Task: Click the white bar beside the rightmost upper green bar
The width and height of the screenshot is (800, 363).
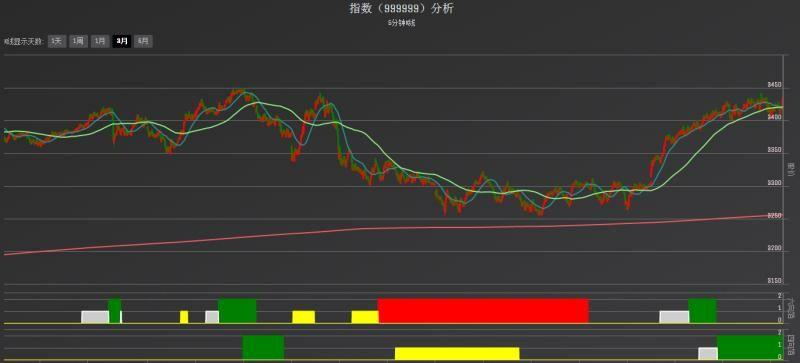Action: click(674, 317)
